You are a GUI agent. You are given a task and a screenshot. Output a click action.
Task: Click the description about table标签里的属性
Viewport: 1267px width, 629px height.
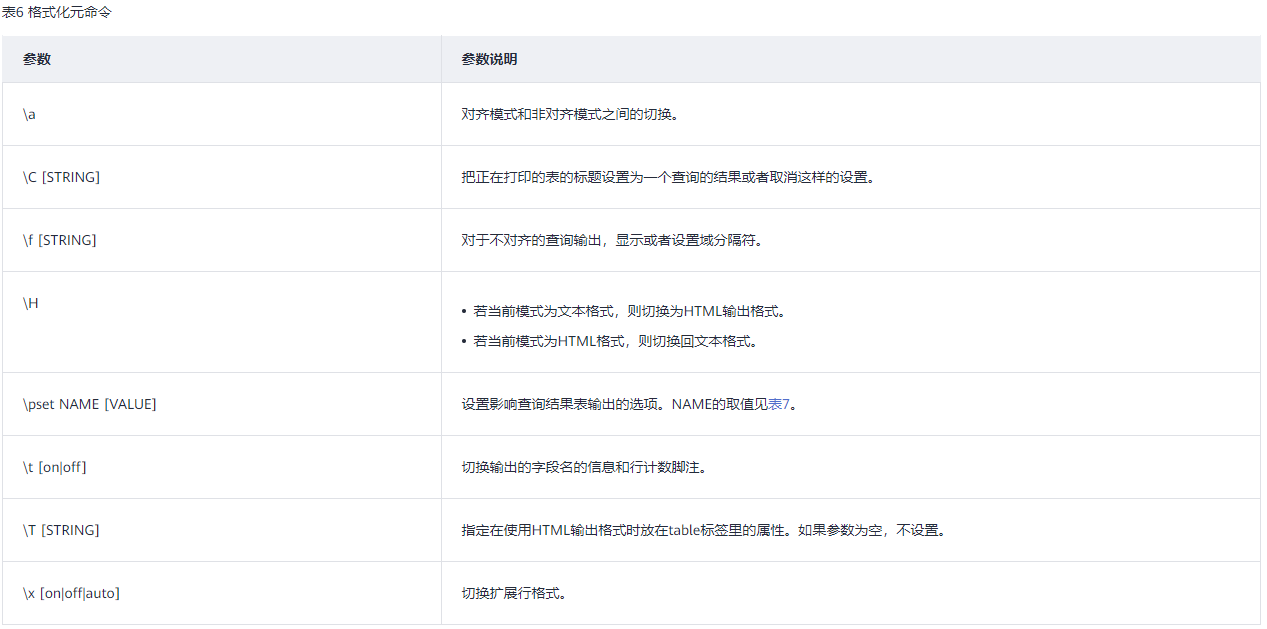coord(703,530)
